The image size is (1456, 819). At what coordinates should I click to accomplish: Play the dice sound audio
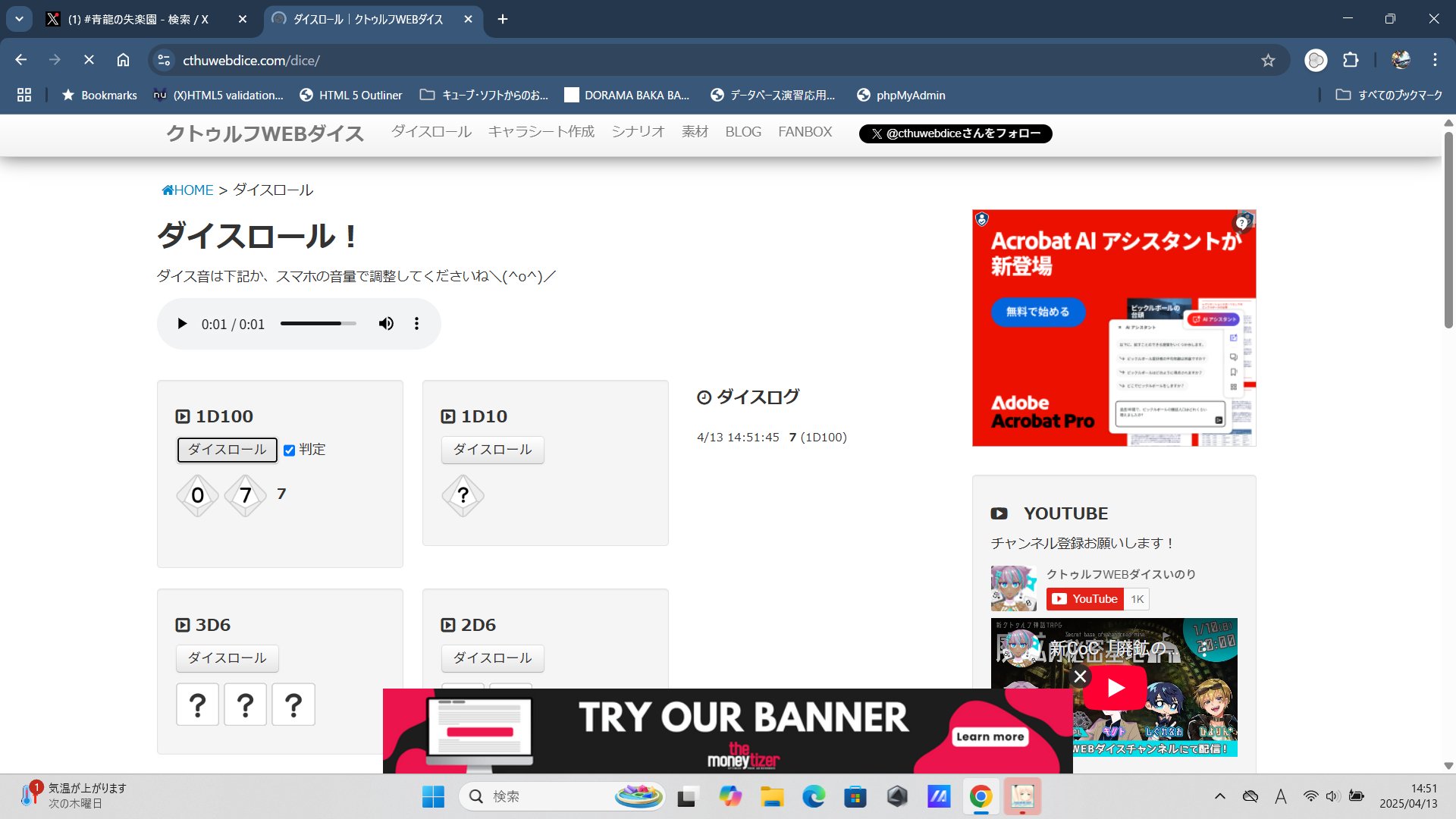[182, 324]
